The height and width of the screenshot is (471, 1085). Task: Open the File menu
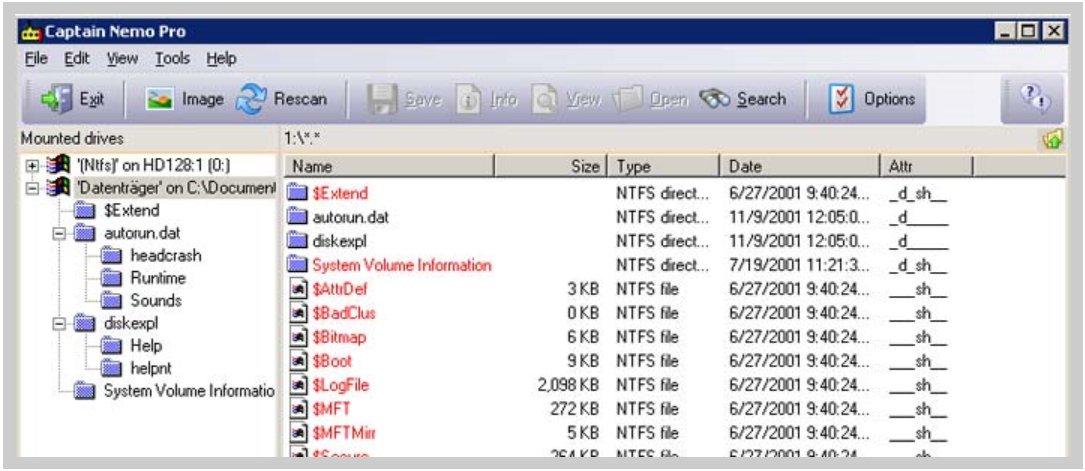[35, 59]
